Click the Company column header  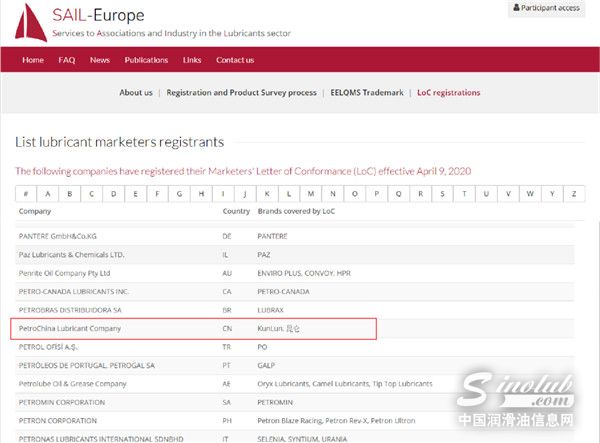point(35,212)
